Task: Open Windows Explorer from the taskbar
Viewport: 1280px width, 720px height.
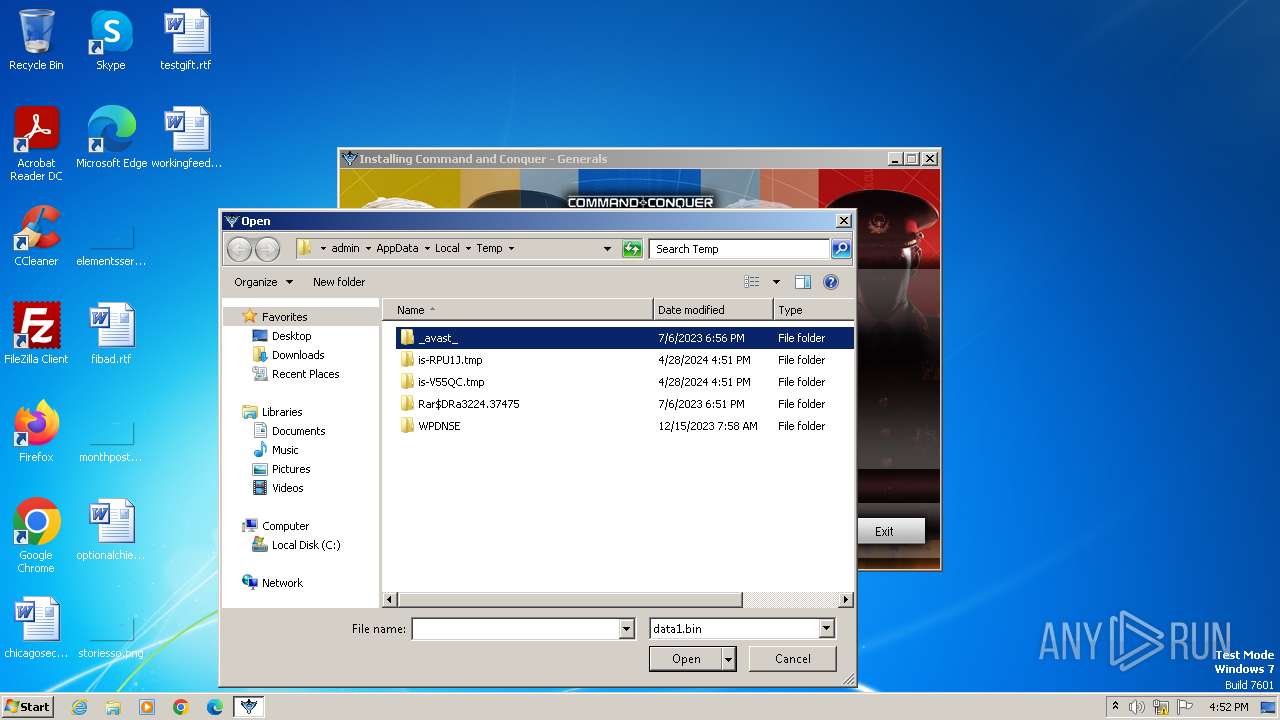Action: (113, 707)
